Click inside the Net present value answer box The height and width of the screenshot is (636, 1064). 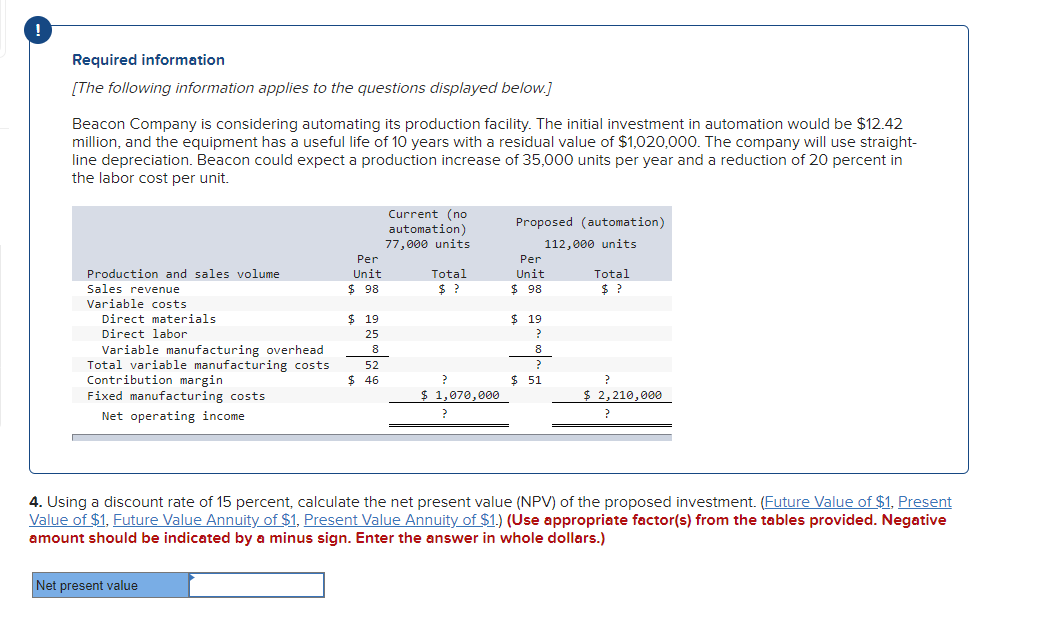click(260, 585)
